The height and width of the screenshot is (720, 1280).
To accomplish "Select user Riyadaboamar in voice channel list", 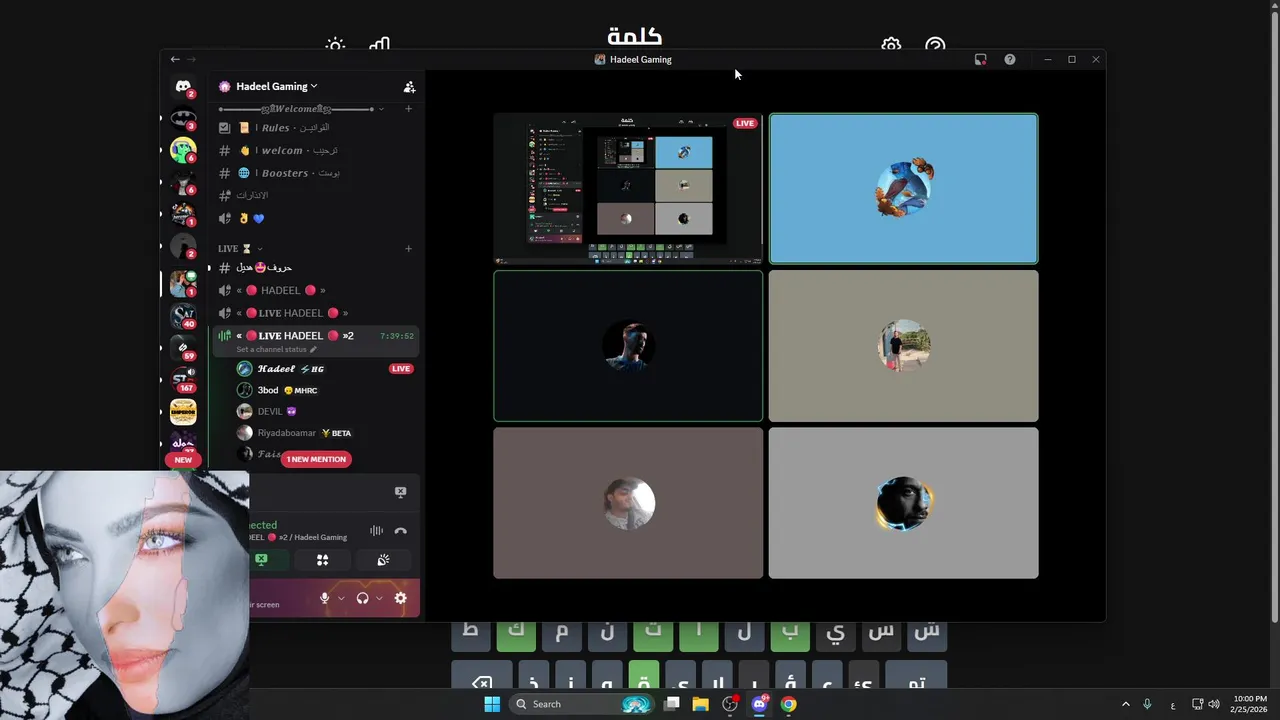I will click(x=325, y=433).
